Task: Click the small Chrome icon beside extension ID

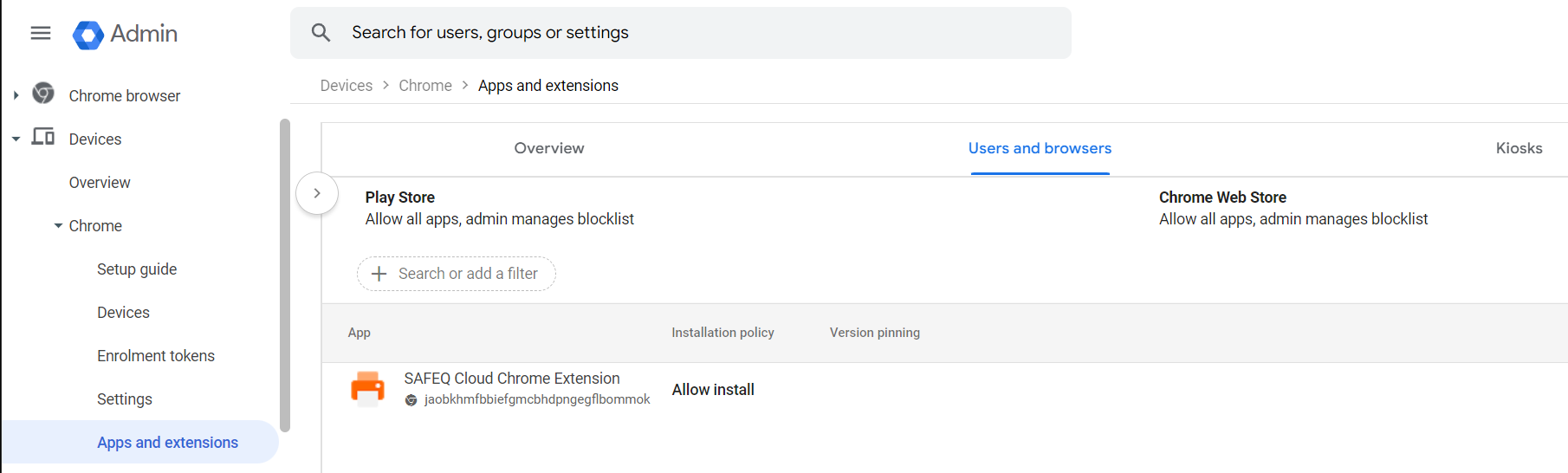Action: click(x=411, y=400)
